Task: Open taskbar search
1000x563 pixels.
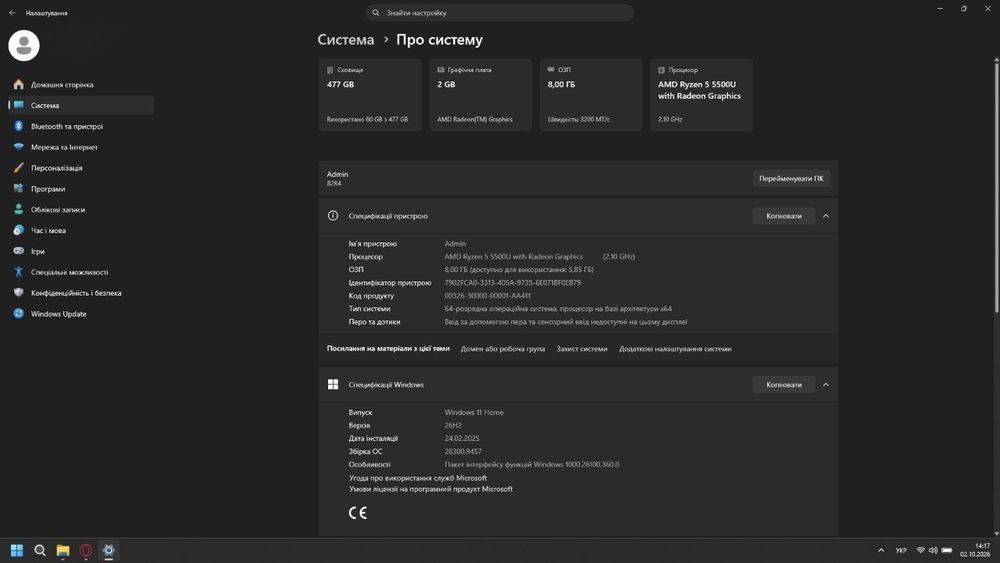Action: click(x=40, y=550)
